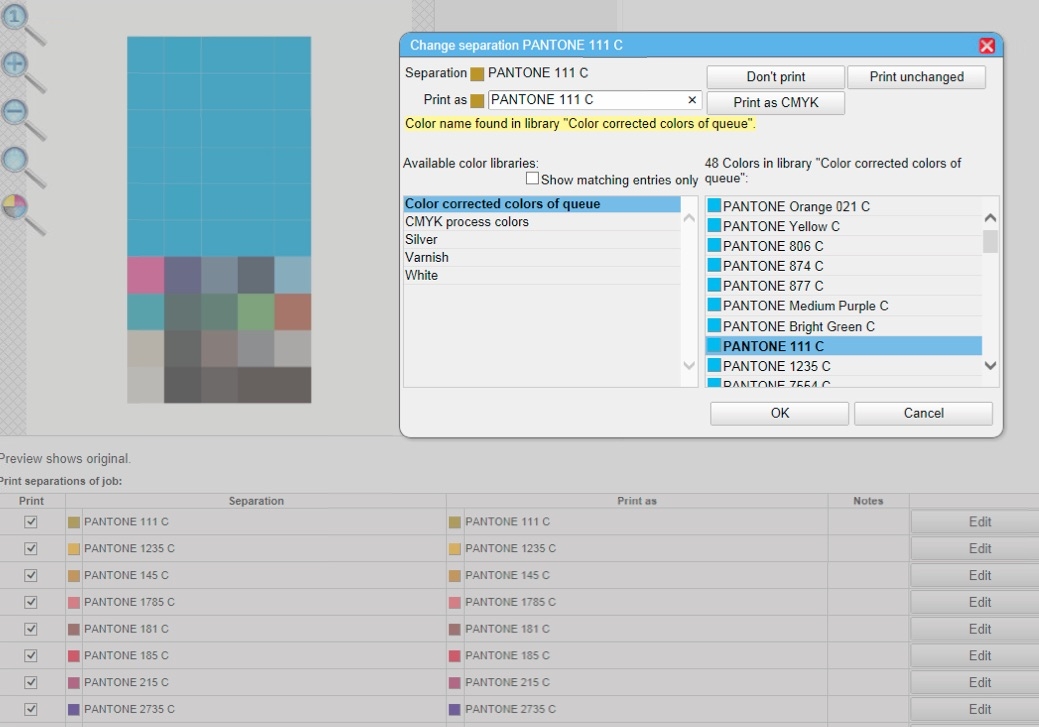
Task: Close the Change separation dialog
Action: coord(987,45)
